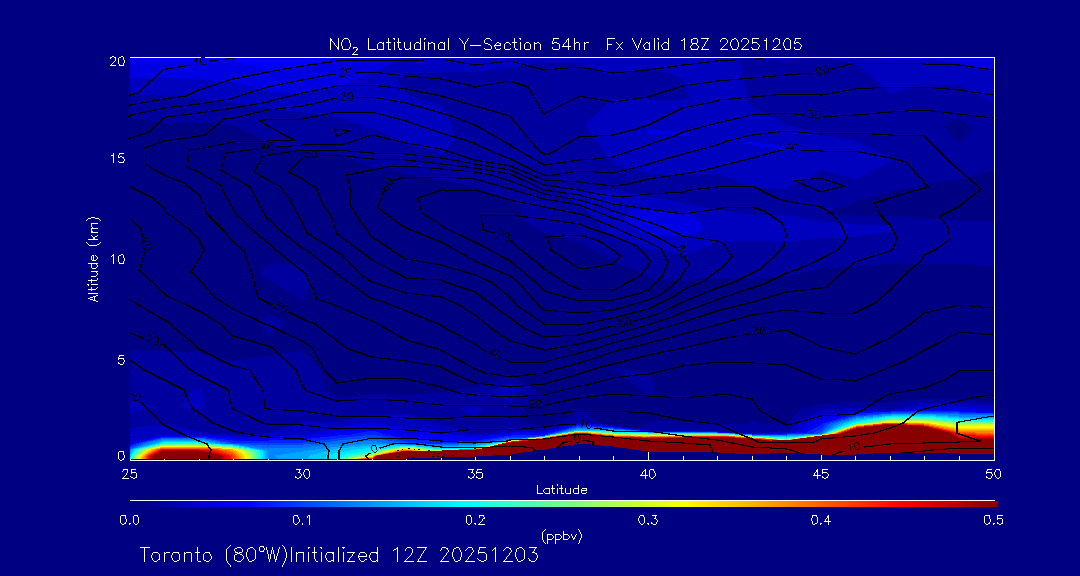The width and height of the screenshot is (1080, 576).
Task: Click the 'Latitude' horizontal axis label
Action: [x=561, y=490]
